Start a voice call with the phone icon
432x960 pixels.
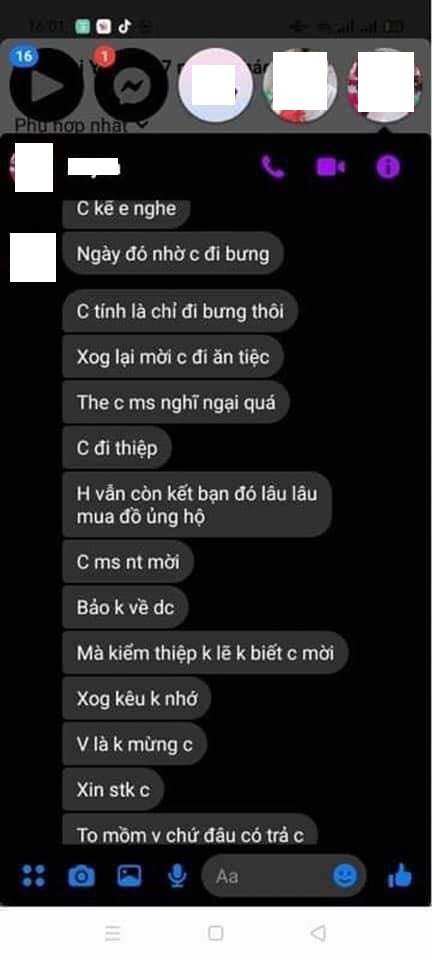(273, 167)
